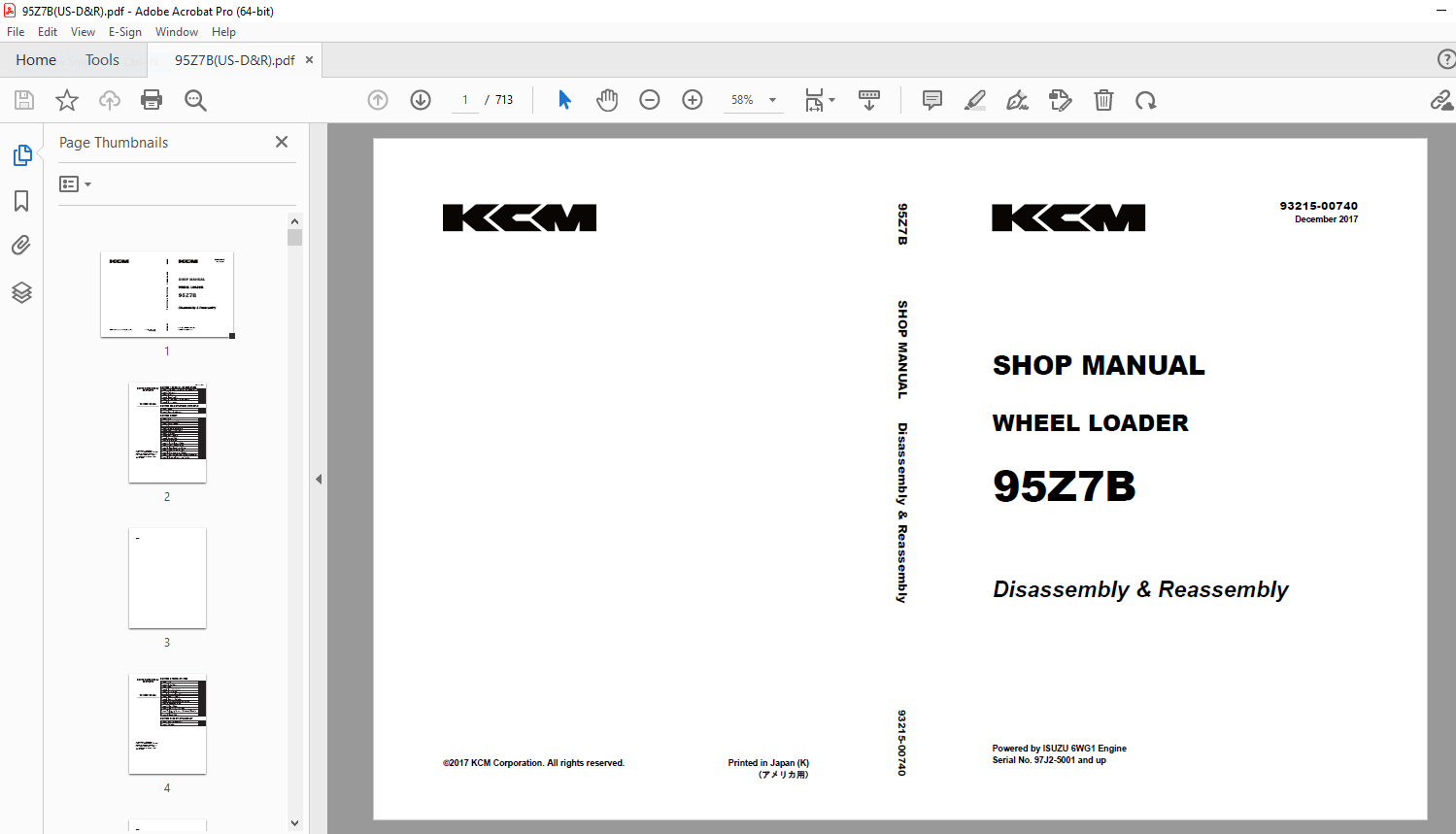
Task: Open the Layers panel icon
Action: 21,292
